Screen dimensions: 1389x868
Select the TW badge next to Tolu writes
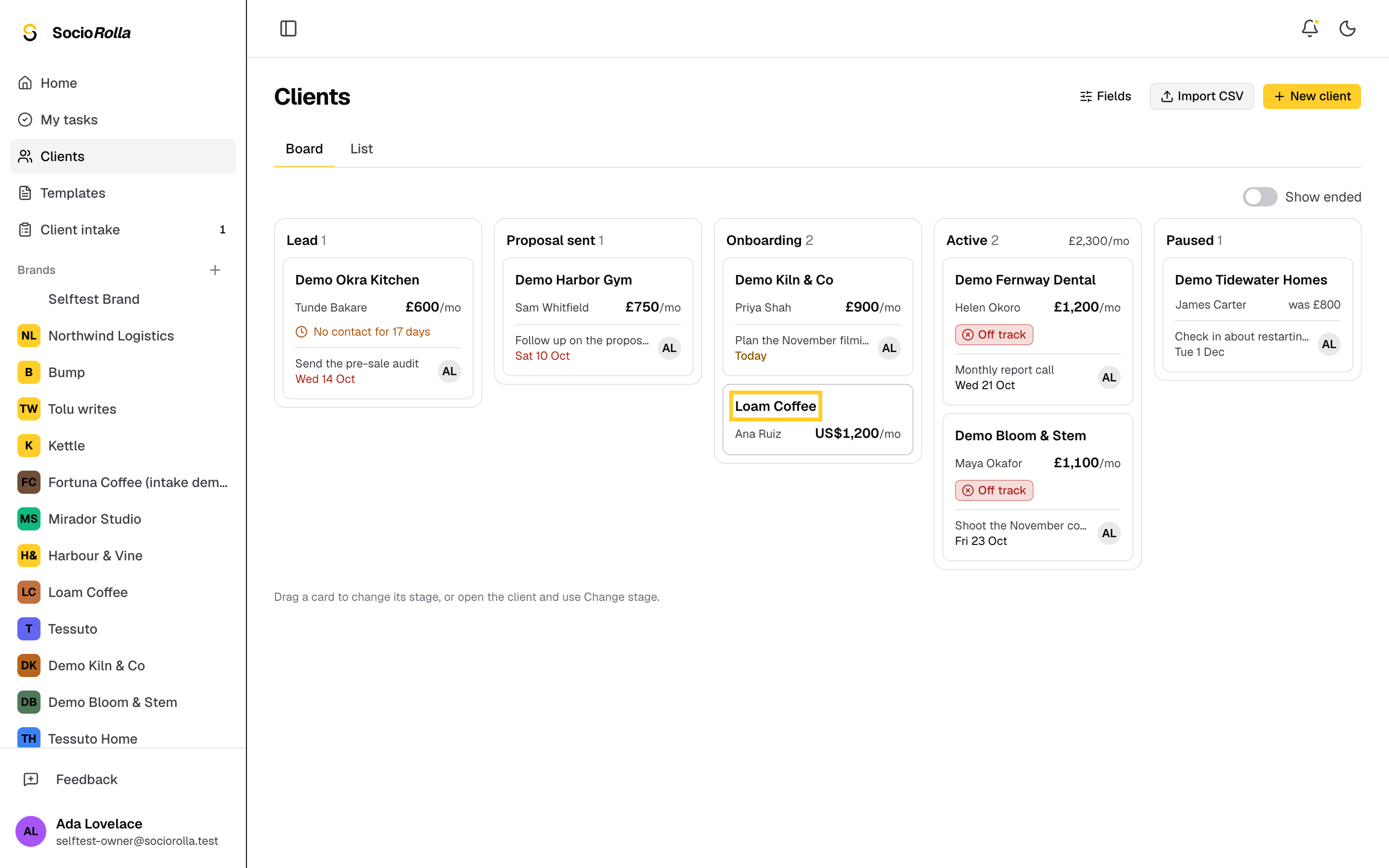(x=29, y=409)
